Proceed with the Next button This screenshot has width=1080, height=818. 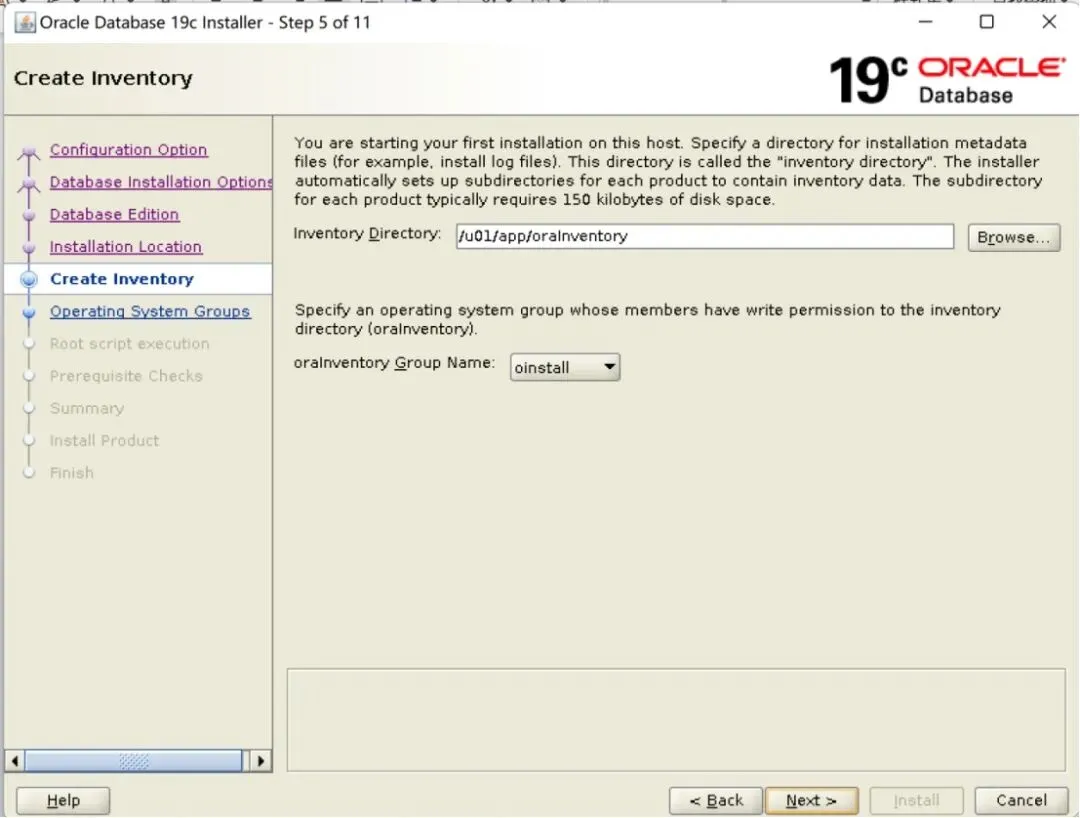811,800
